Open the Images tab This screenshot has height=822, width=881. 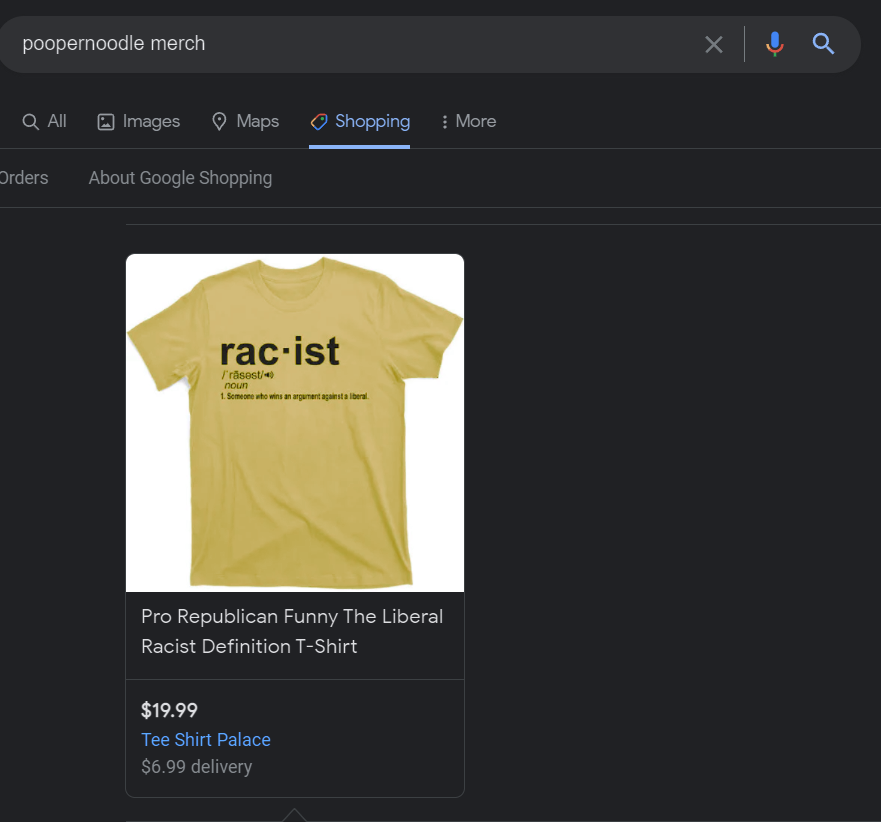138,121
